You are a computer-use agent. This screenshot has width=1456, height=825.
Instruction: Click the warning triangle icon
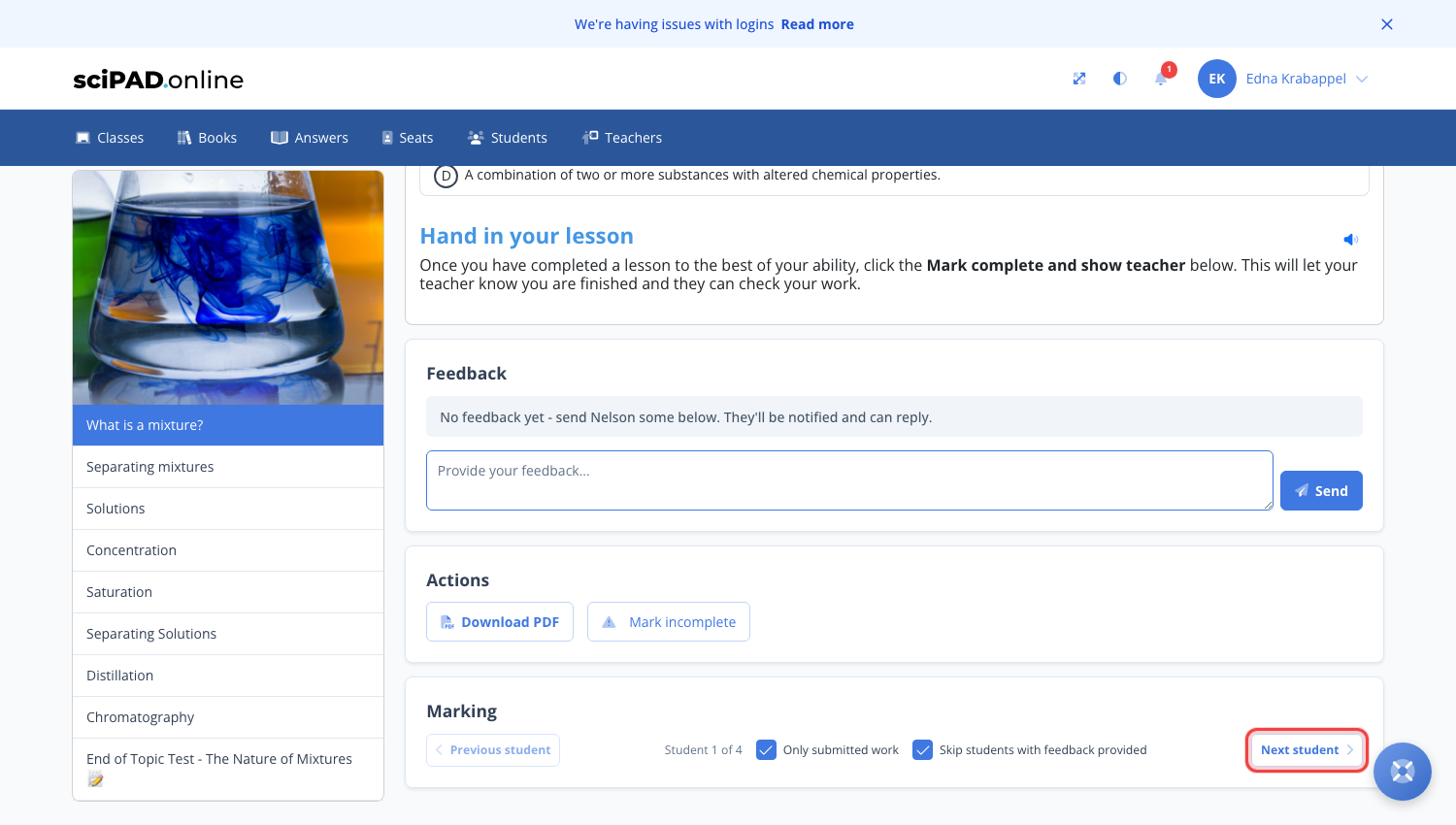point(609,622)
